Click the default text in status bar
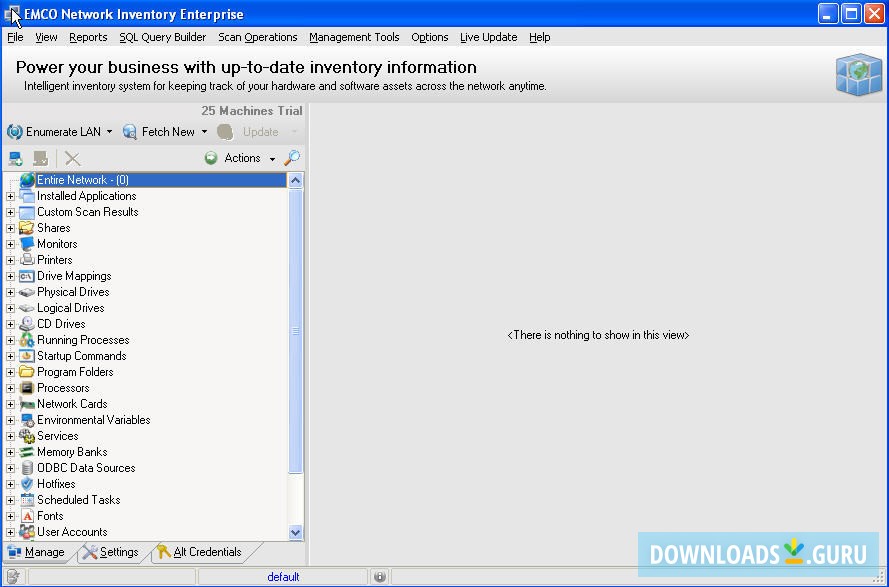889x587 pixels. 283,577
